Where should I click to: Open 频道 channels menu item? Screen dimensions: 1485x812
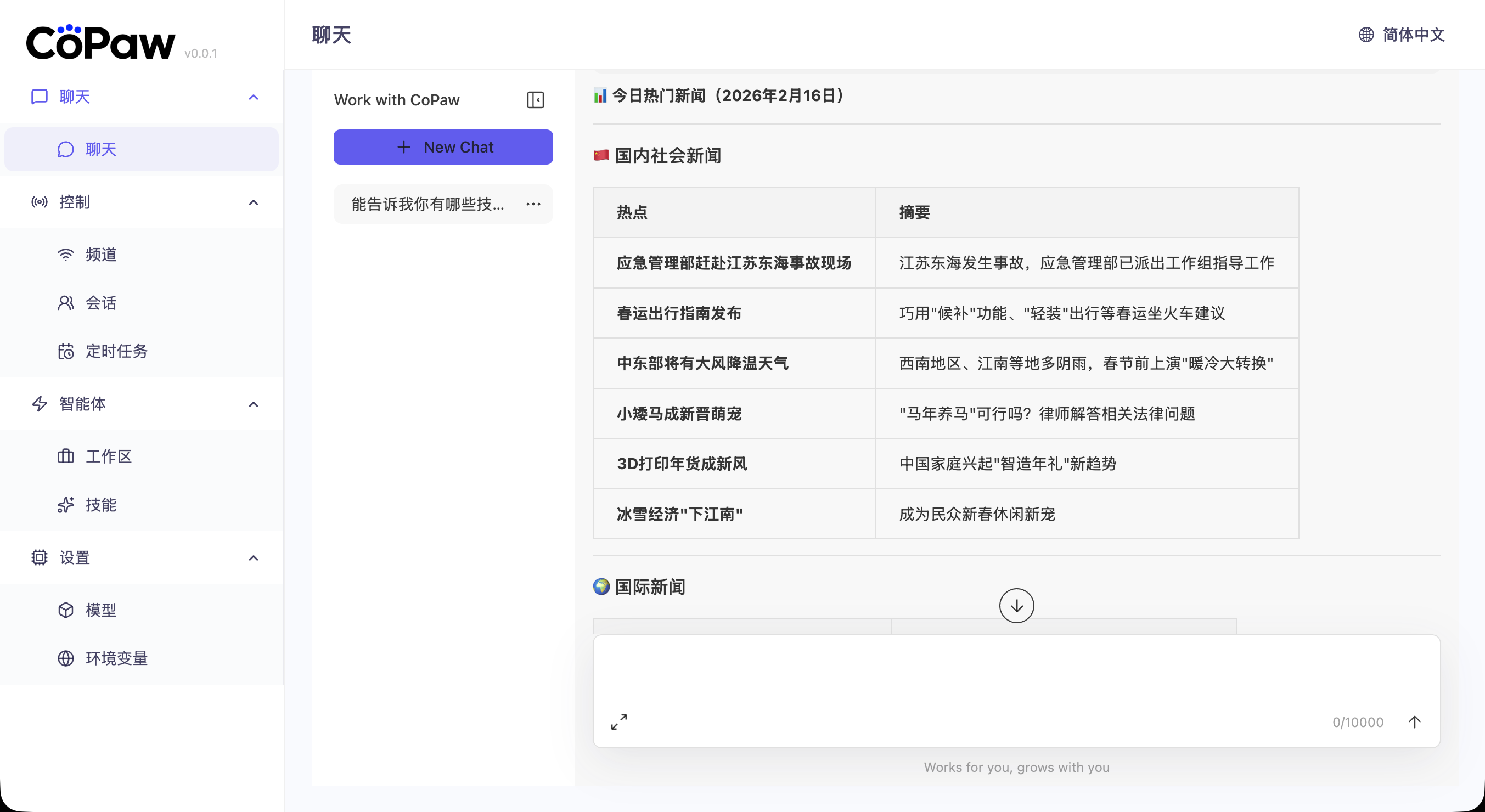pos(101,254)
